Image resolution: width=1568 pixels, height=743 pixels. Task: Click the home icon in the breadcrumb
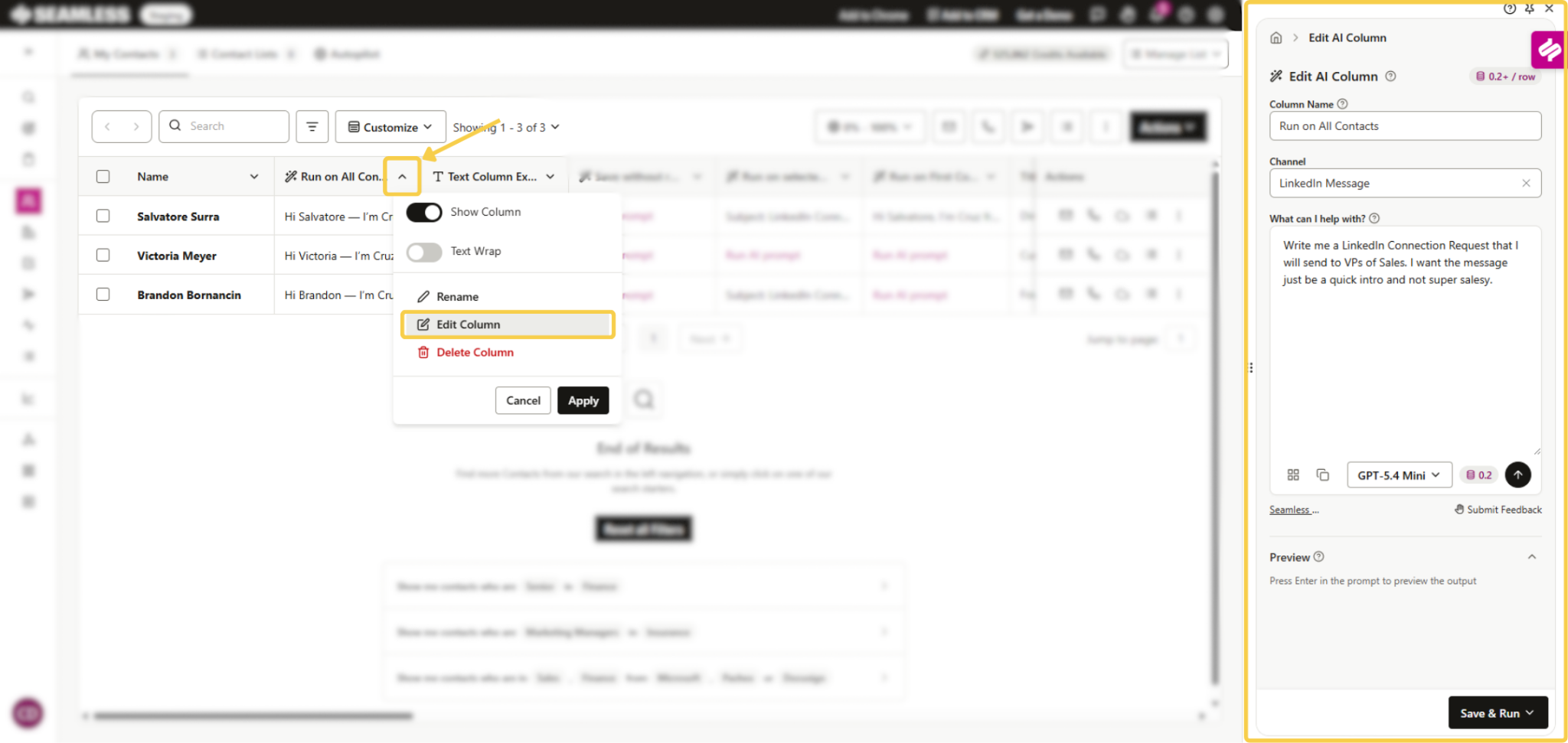click(1276, 37)
